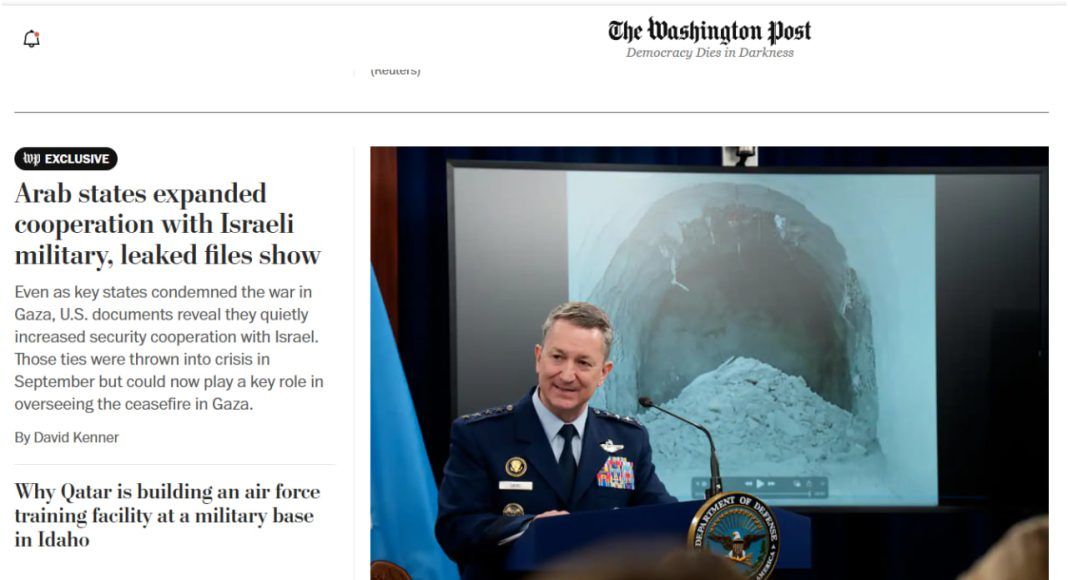Open the Arab states expanded cooperation headline
Viewport: 1068px width, 580px height.
(x=168, y=224)
